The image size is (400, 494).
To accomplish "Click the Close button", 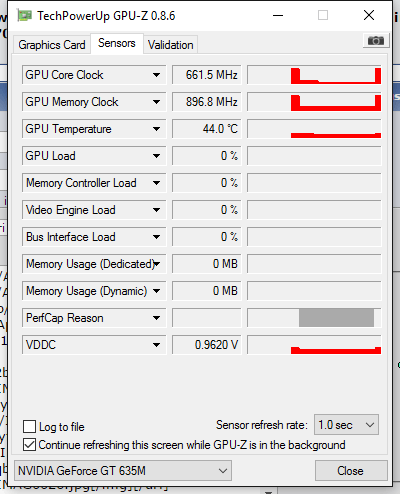I will pyautogui.click(x=351, y=471).
